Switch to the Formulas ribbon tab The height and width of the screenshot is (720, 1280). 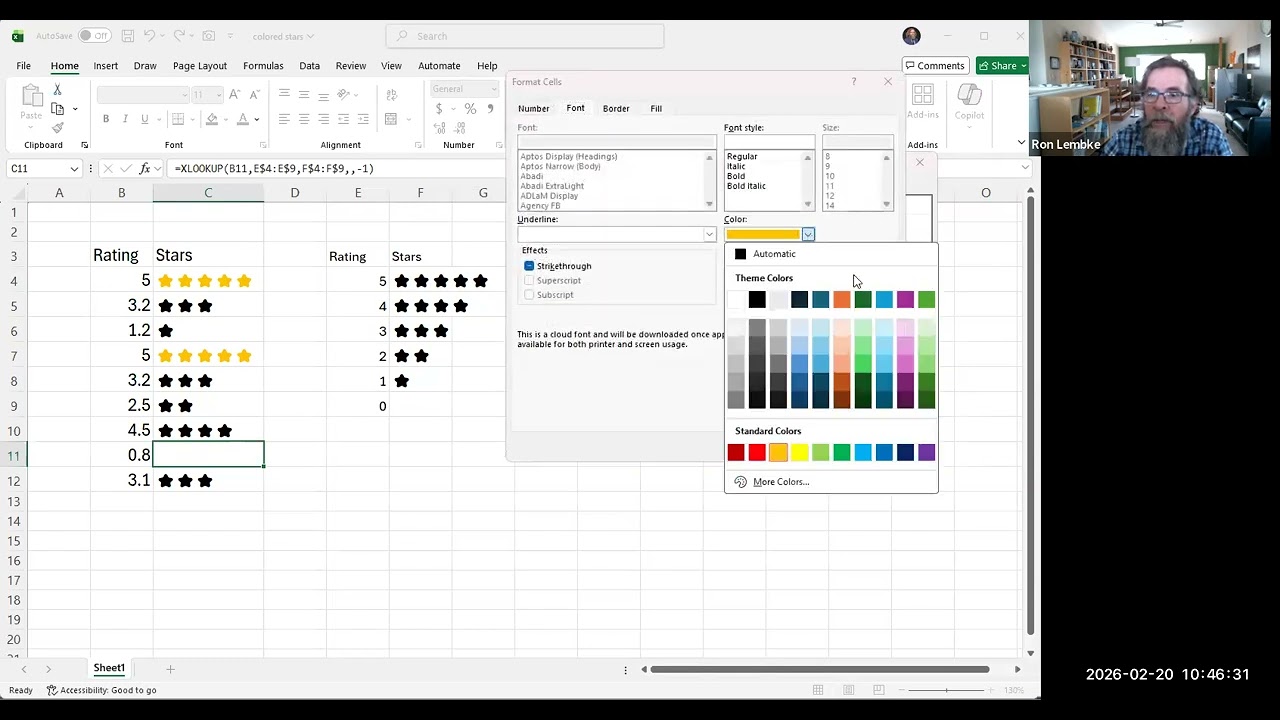tap(263, 66)
